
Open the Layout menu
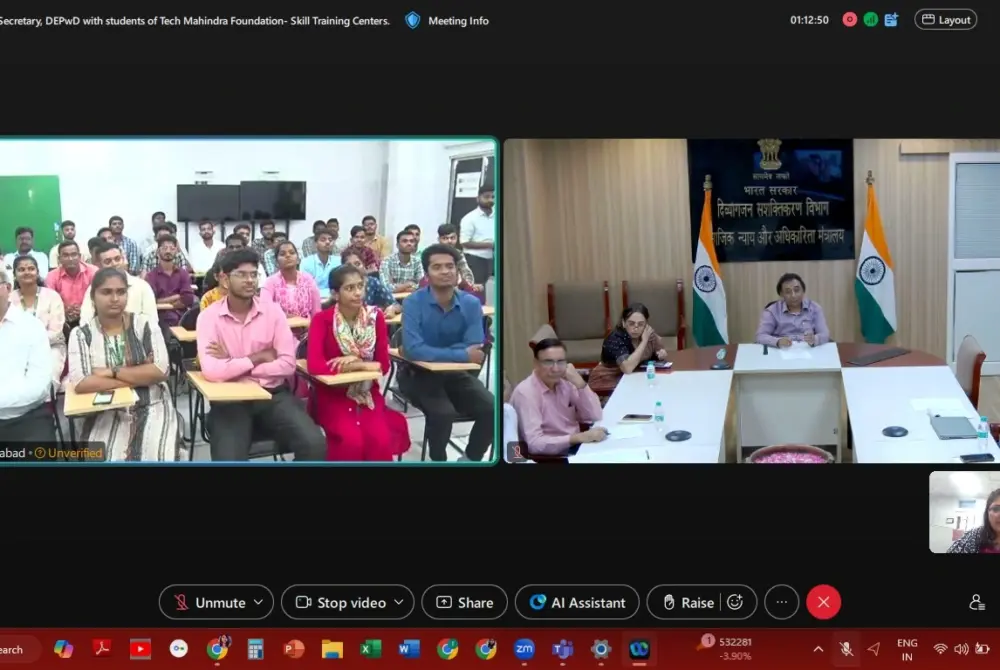[945, 20]
